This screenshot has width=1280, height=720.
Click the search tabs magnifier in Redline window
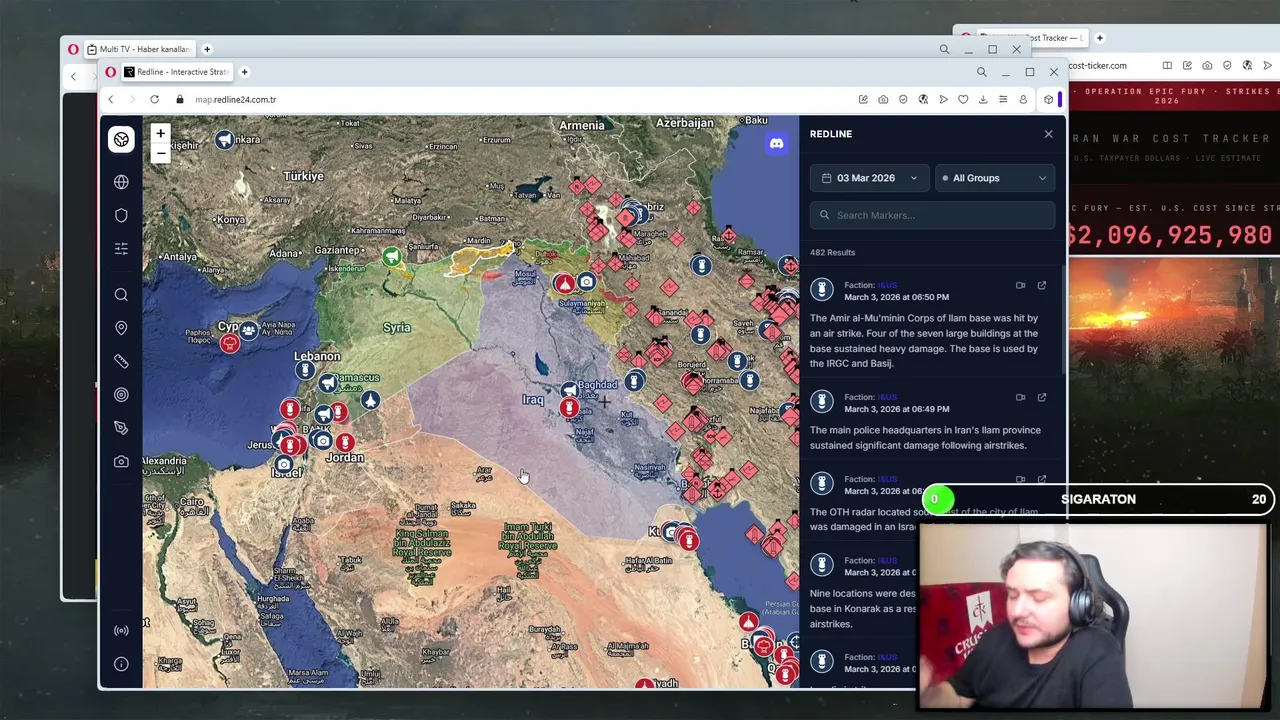click(x=981, y=72)
